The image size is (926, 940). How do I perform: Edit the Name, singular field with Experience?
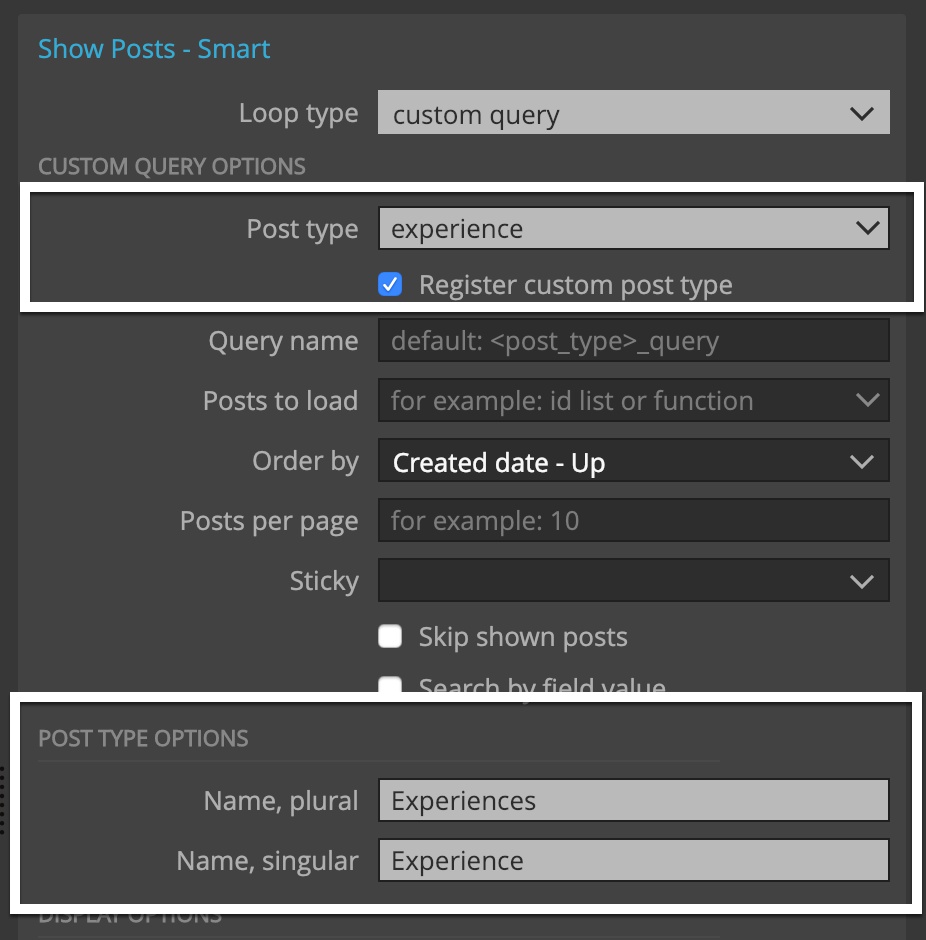(x=634, y=860)
